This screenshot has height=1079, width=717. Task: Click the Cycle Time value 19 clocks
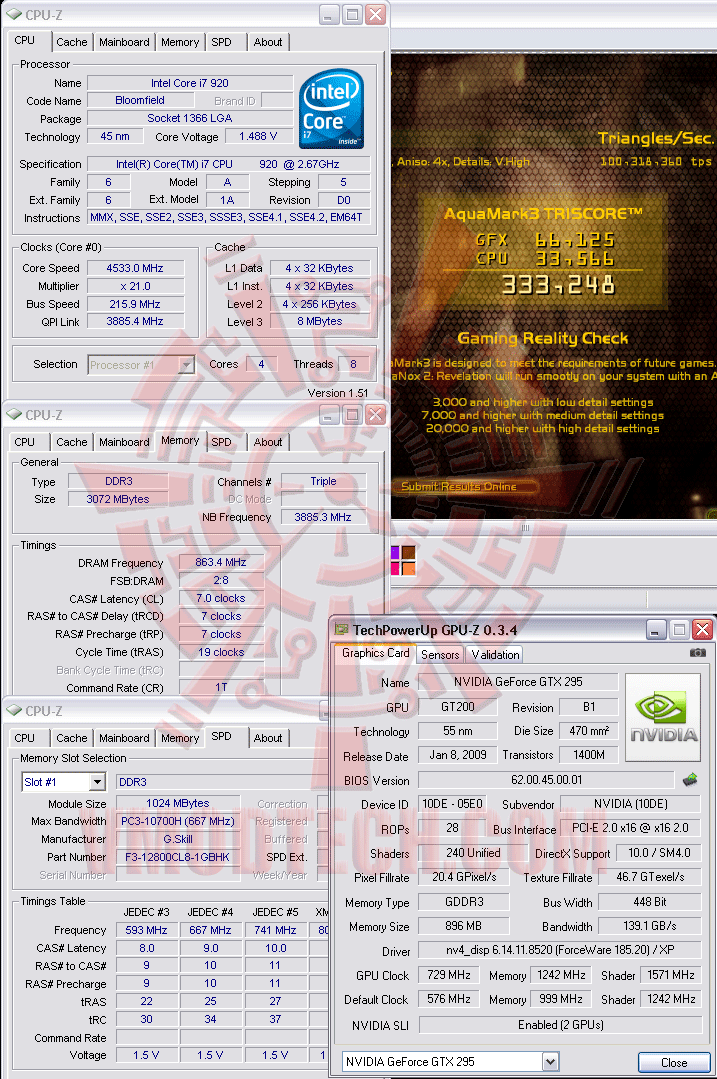[221, 652]
